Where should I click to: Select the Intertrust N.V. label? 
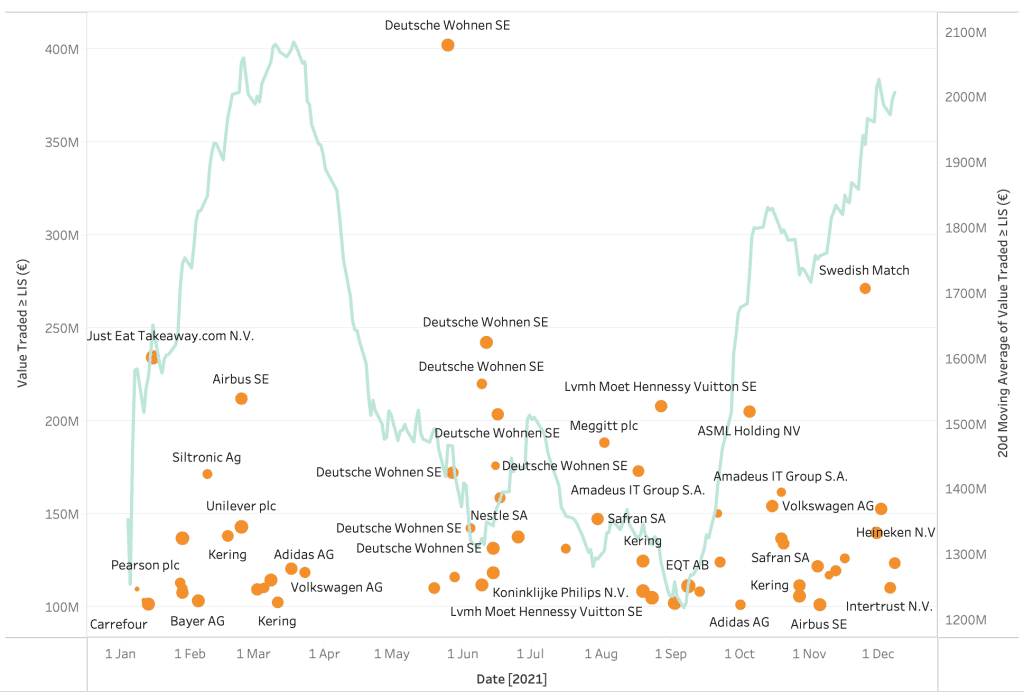[x=888, y=606]
